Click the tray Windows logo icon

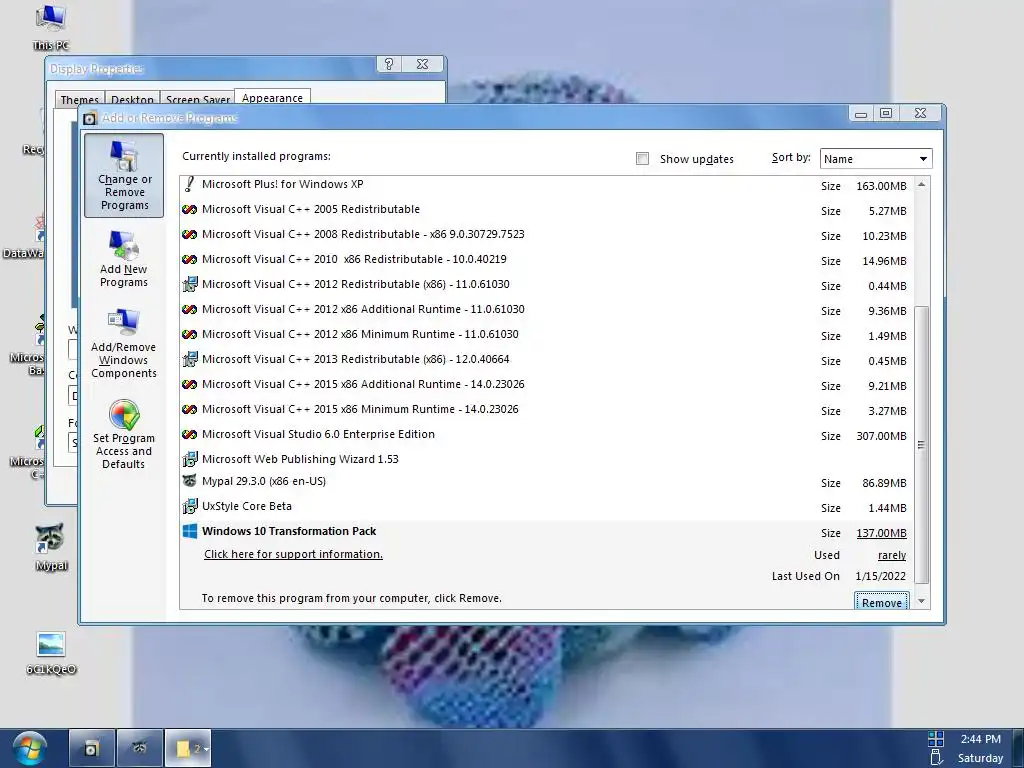click(x=936, y=739)
